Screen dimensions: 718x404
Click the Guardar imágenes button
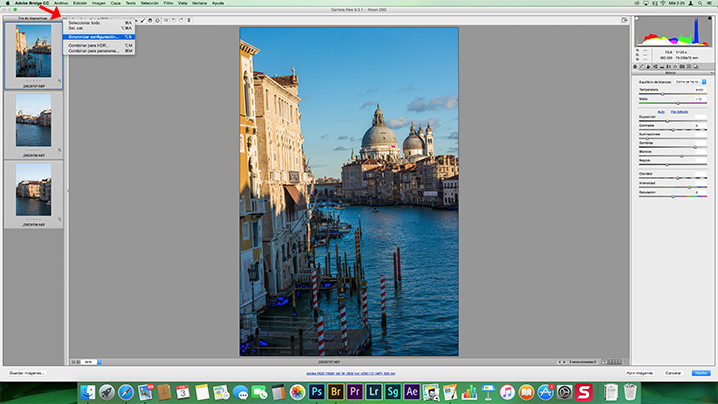[x=27, y=373]
